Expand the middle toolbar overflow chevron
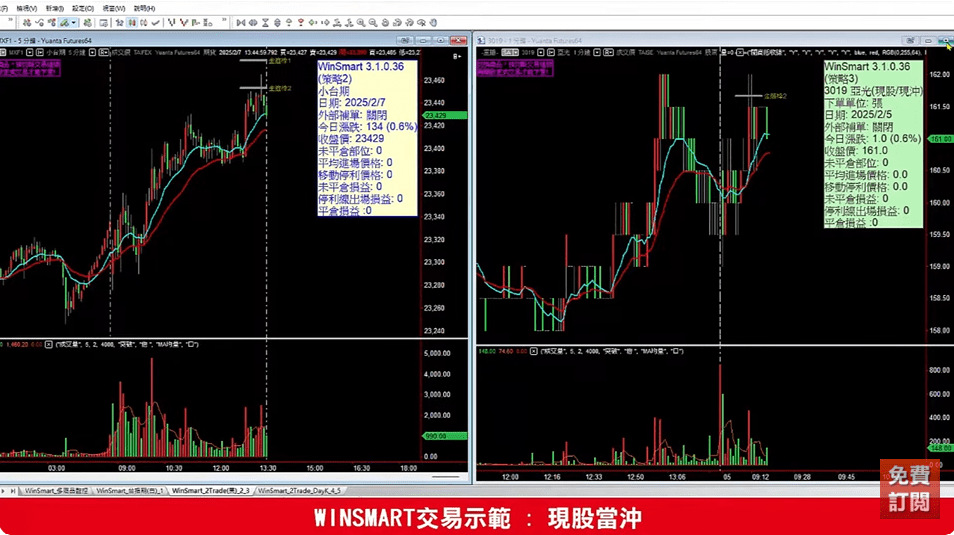This screenshot has width=954, height=535. click(225, 20)
